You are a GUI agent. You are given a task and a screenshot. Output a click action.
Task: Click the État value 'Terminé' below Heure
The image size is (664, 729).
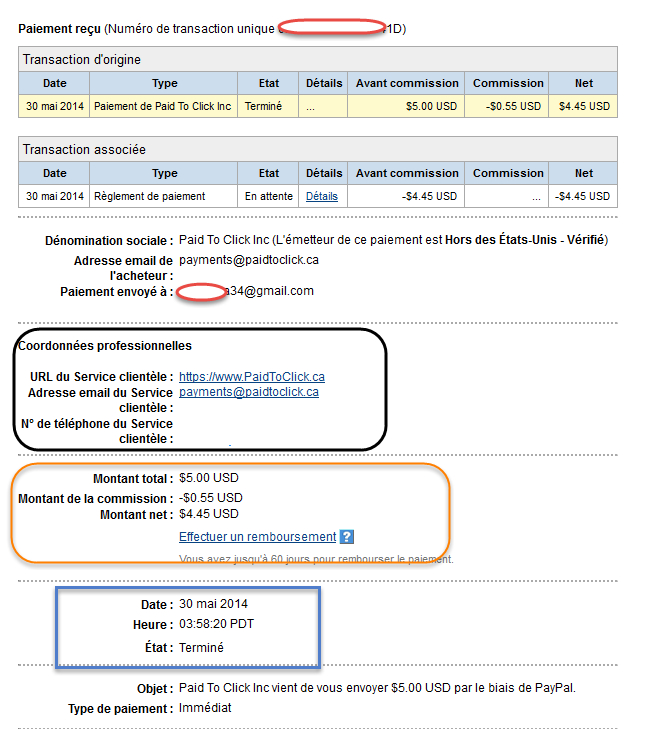201,648
